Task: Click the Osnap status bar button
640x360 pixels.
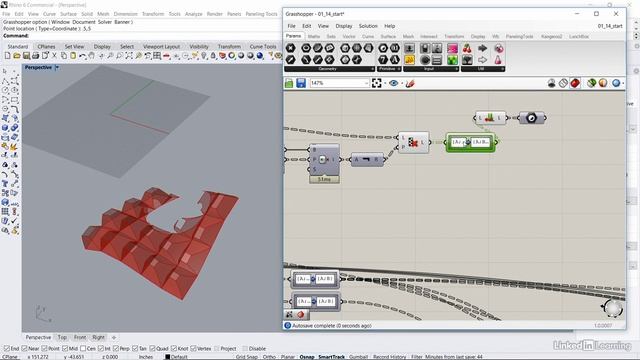Action: click(307, 357)
